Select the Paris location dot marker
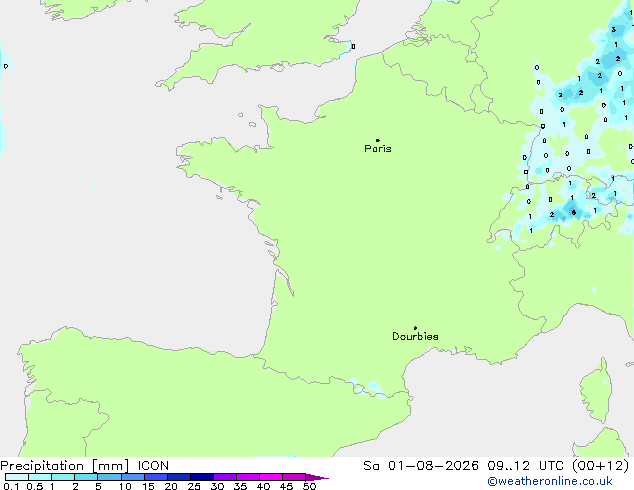Screen dimensions: 634x490 pyautogui.click(x=378, y=140)
